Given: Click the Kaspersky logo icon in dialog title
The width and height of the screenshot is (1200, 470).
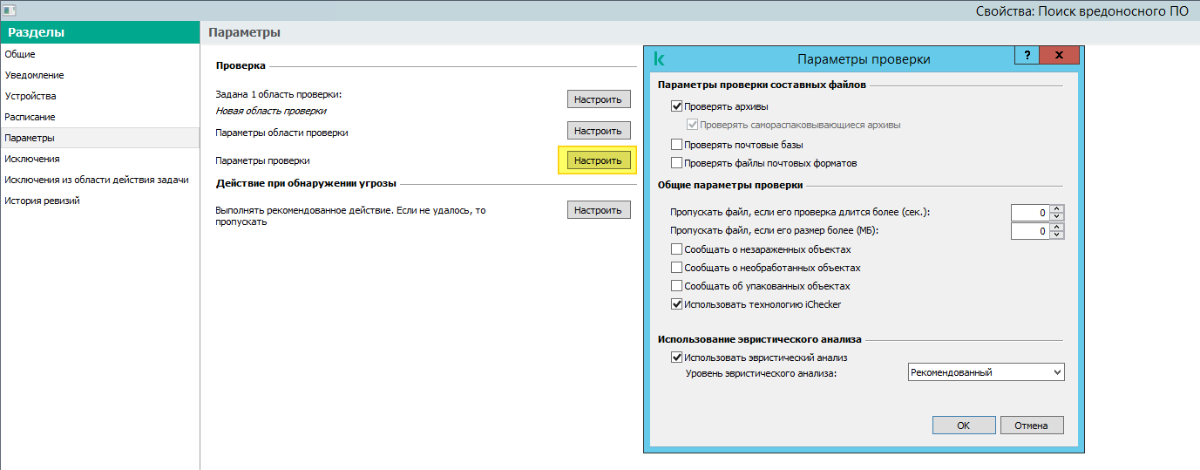Looking at the screenshot, I should click(660, 58).
